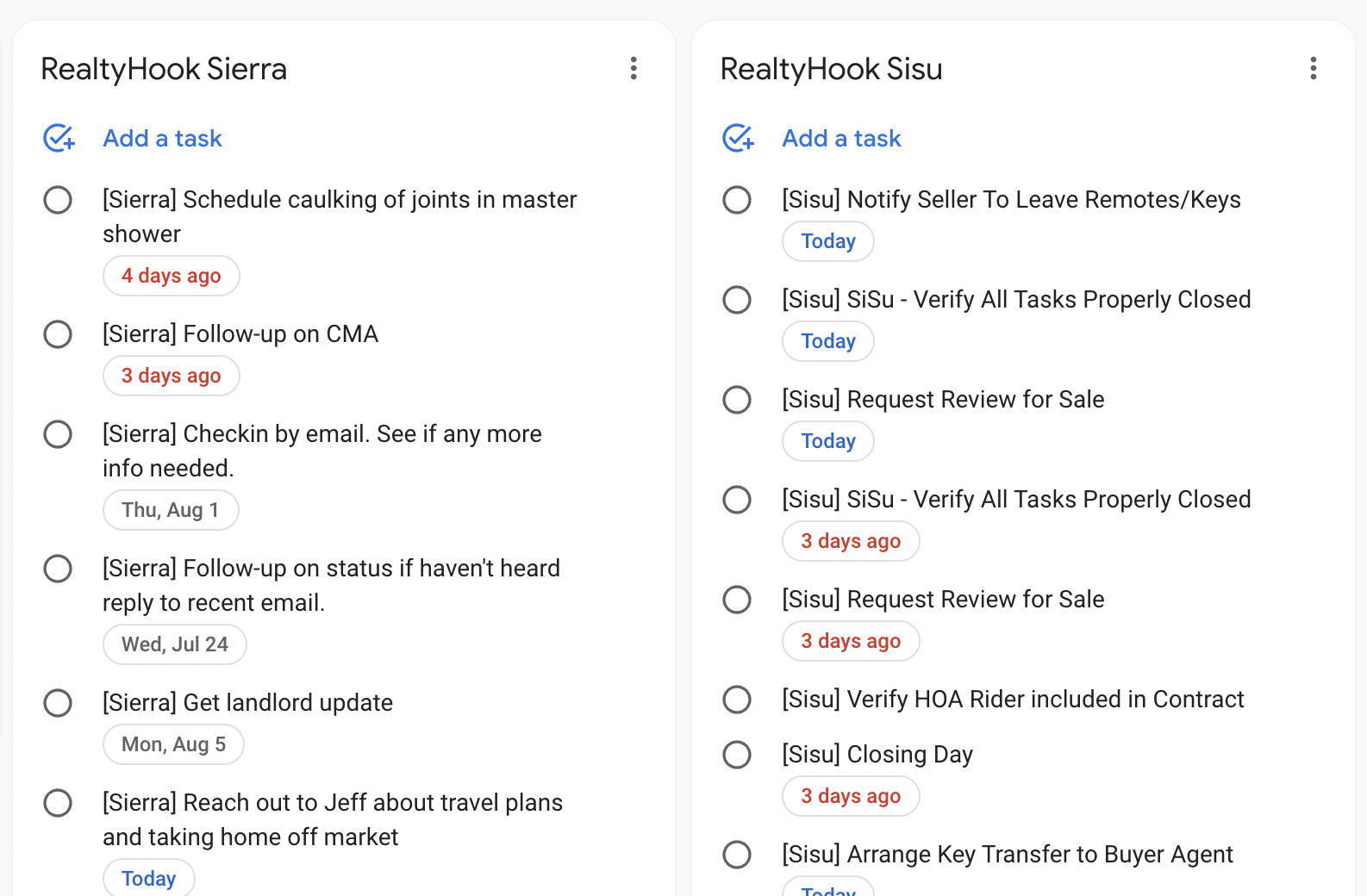Complete 'Get landlord update' task
Image resolution: width=1367 pixels, height=896 pixels.
pos(58,703)
